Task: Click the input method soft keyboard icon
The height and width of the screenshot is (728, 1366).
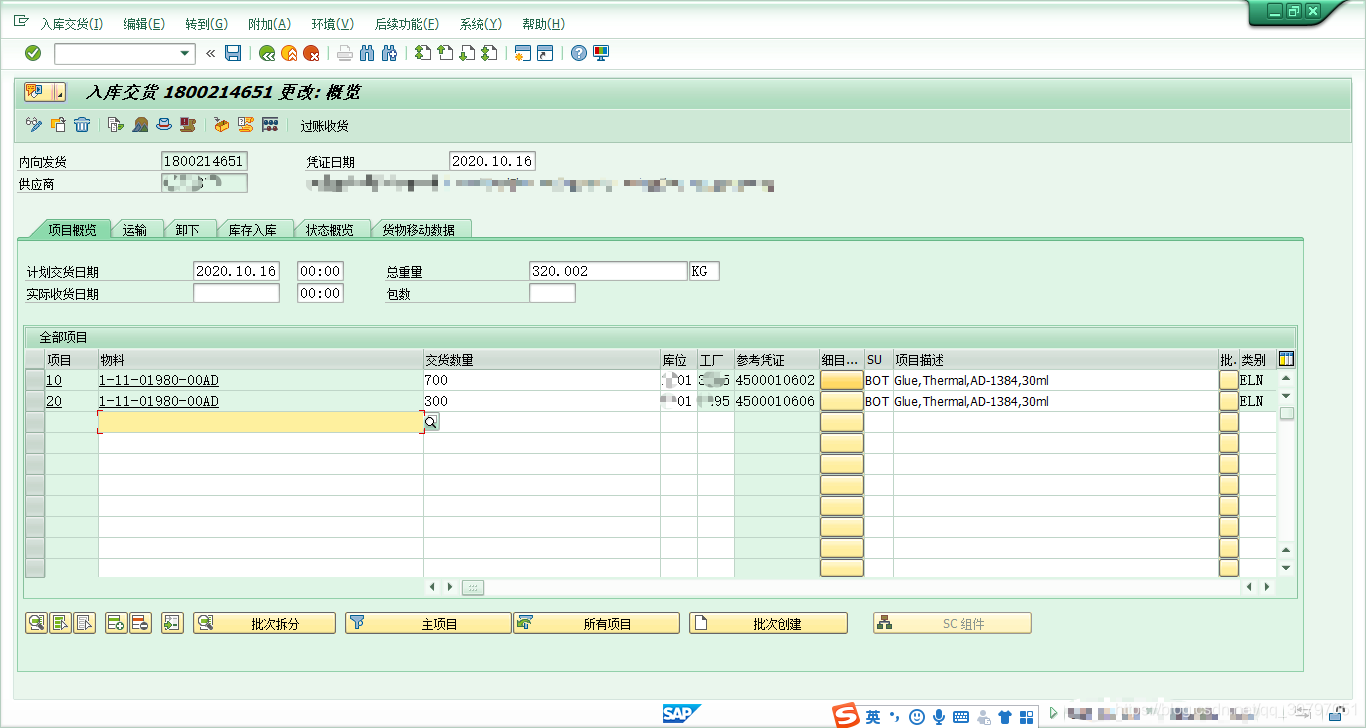Action: 961,716
